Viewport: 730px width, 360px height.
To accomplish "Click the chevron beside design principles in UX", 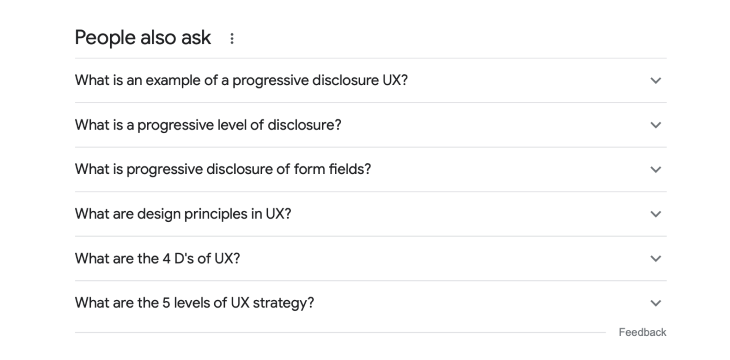I will (x=656, y=214).
